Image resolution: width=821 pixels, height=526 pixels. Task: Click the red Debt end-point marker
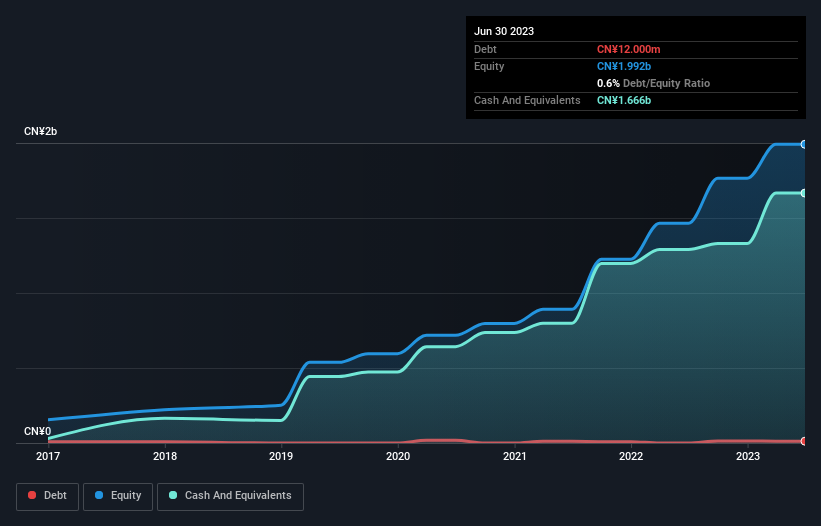coord(804,441)
